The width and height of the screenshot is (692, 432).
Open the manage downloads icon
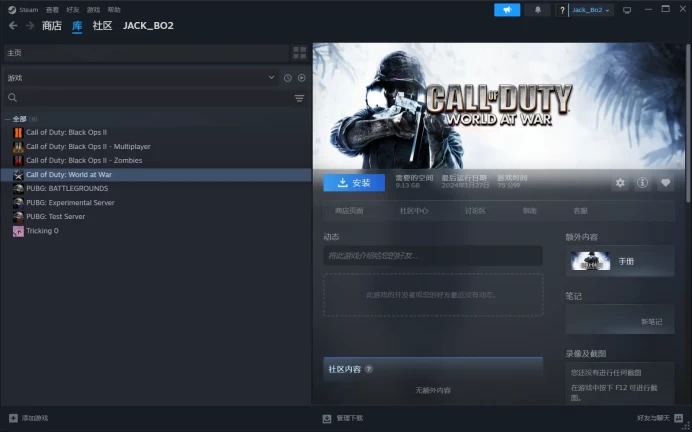(327, 418)
